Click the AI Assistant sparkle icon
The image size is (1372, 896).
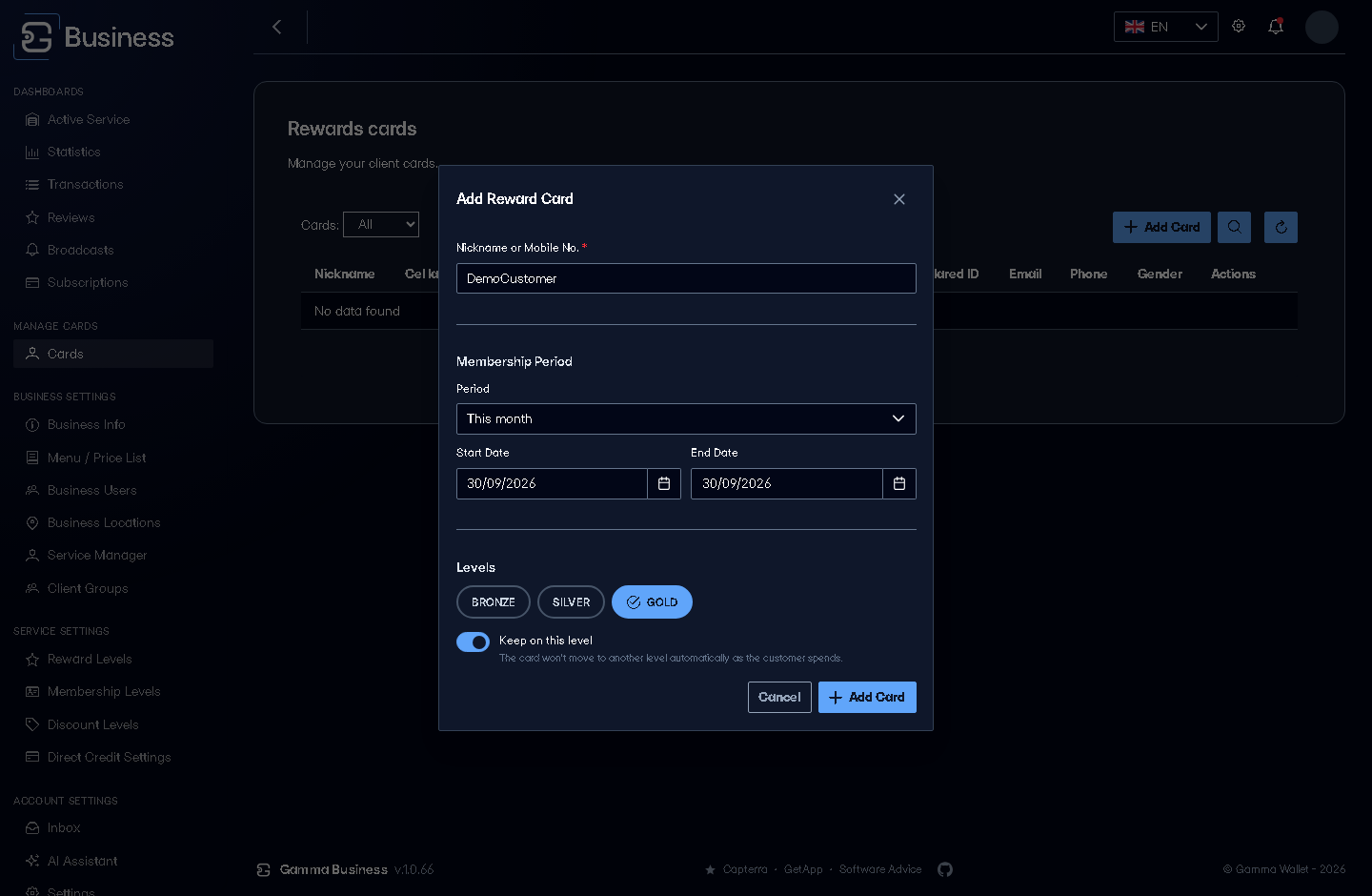coord(32,861)
